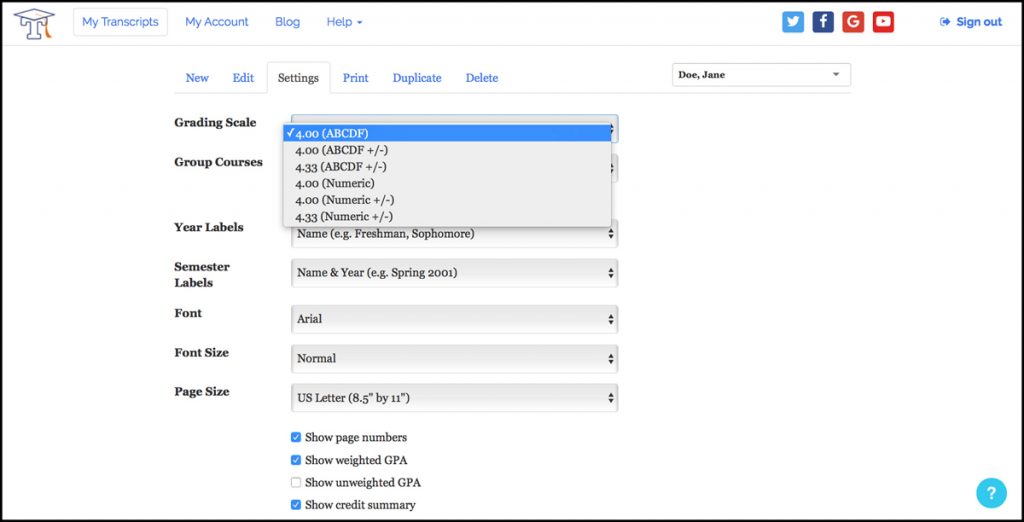Open the Doe, Jane student selector
This screenshot has height=522, width=1024.
click(x=761, y=74)
